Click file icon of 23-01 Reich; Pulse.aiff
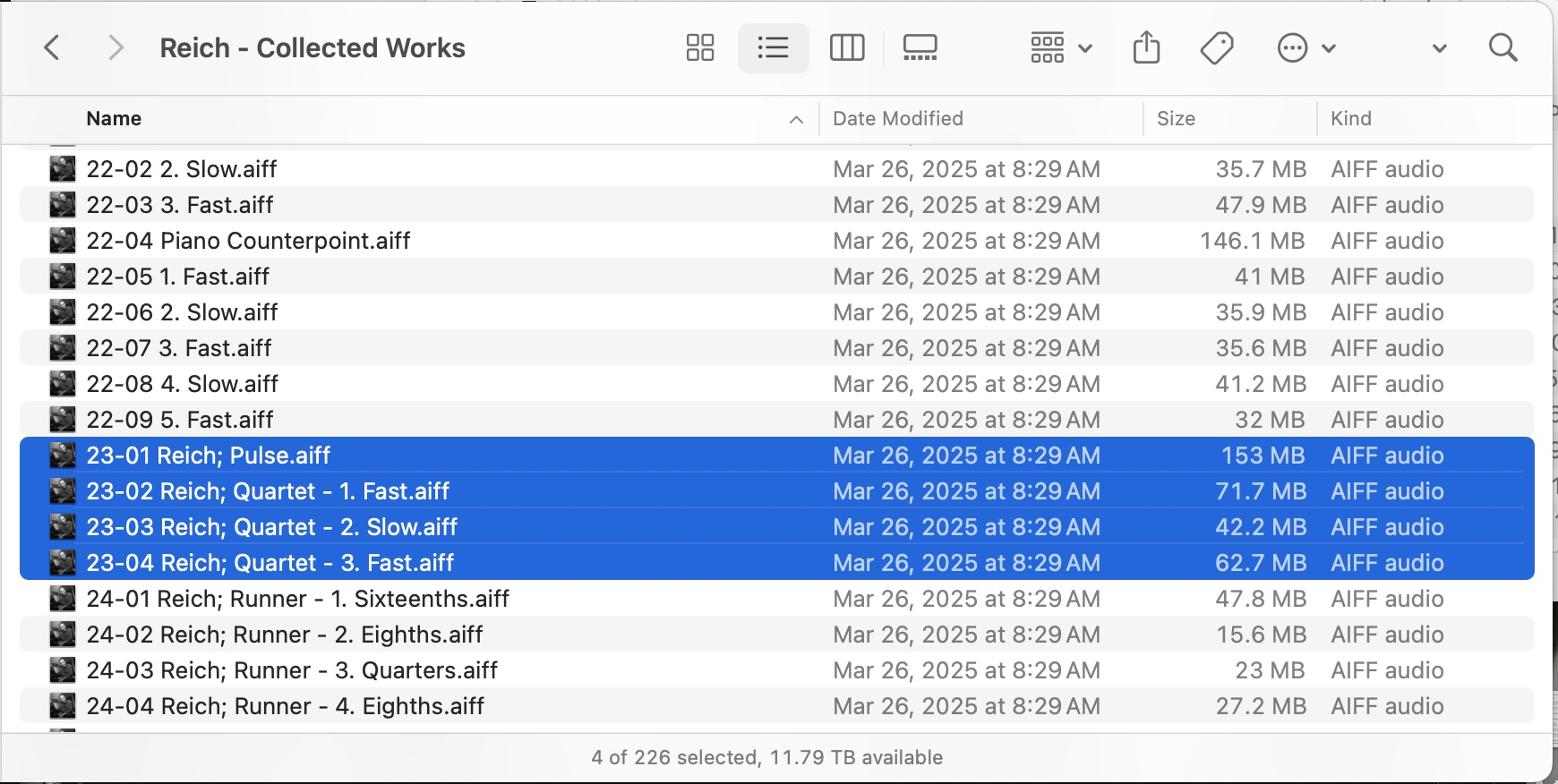 (x=63, y=456)
